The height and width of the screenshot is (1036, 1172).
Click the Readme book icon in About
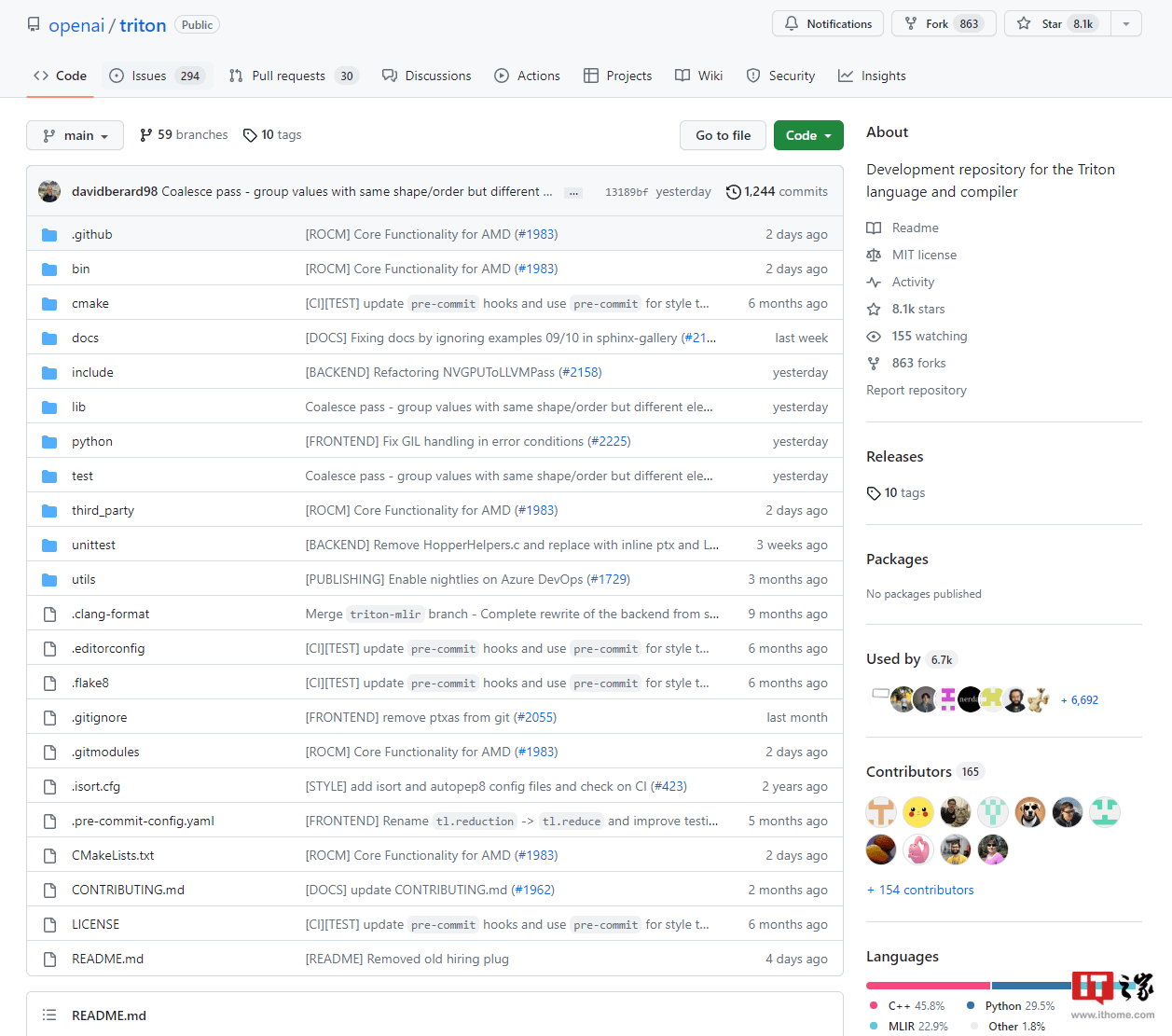coord(874,228)
